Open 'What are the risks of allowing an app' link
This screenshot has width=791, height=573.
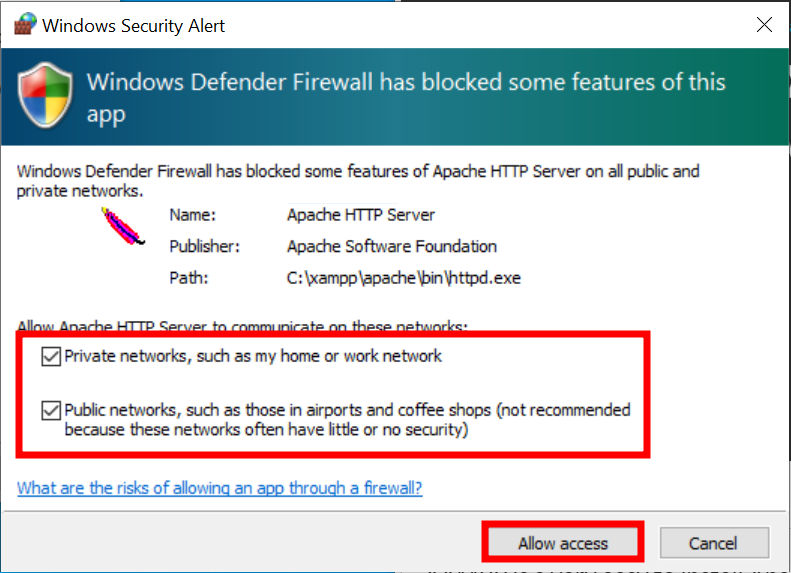(x=219, y=488)
